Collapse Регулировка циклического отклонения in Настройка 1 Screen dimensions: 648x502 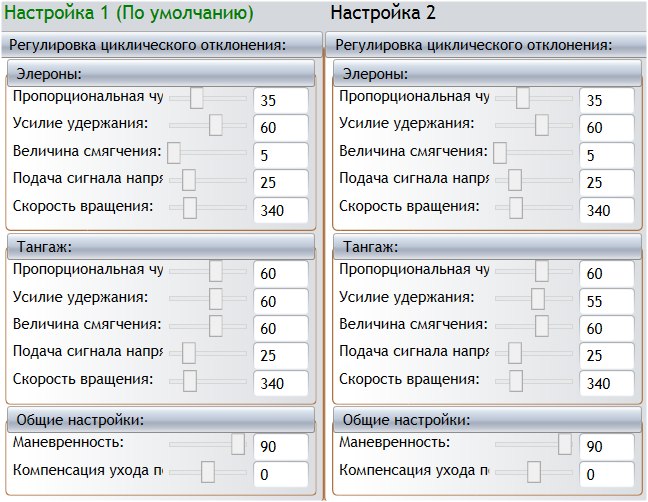click(148, 45)
